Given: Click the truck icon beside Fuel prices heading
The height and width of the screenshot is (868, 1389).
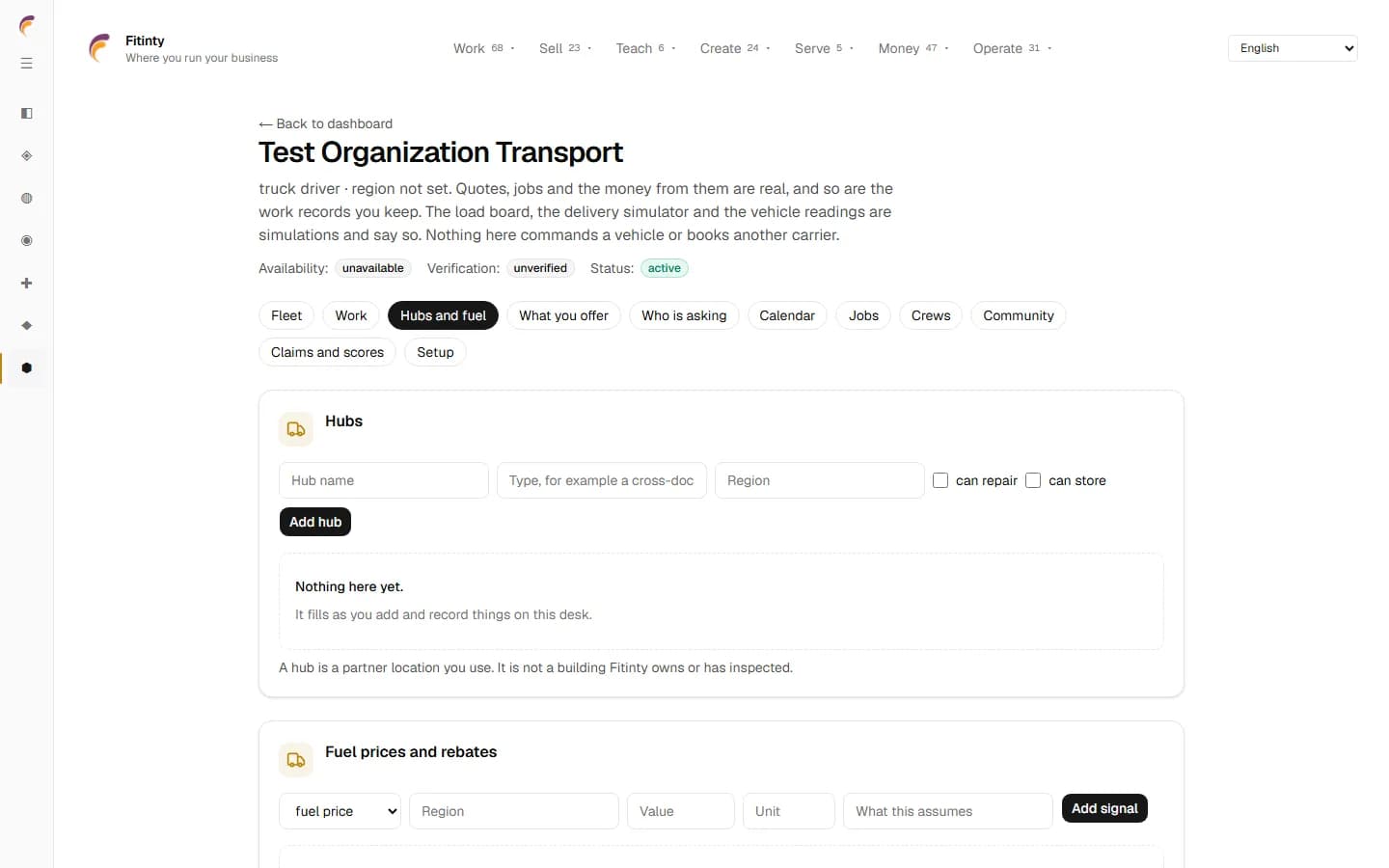Looking at the screenshot, I should pyautogui.click(x=296, y=760).
